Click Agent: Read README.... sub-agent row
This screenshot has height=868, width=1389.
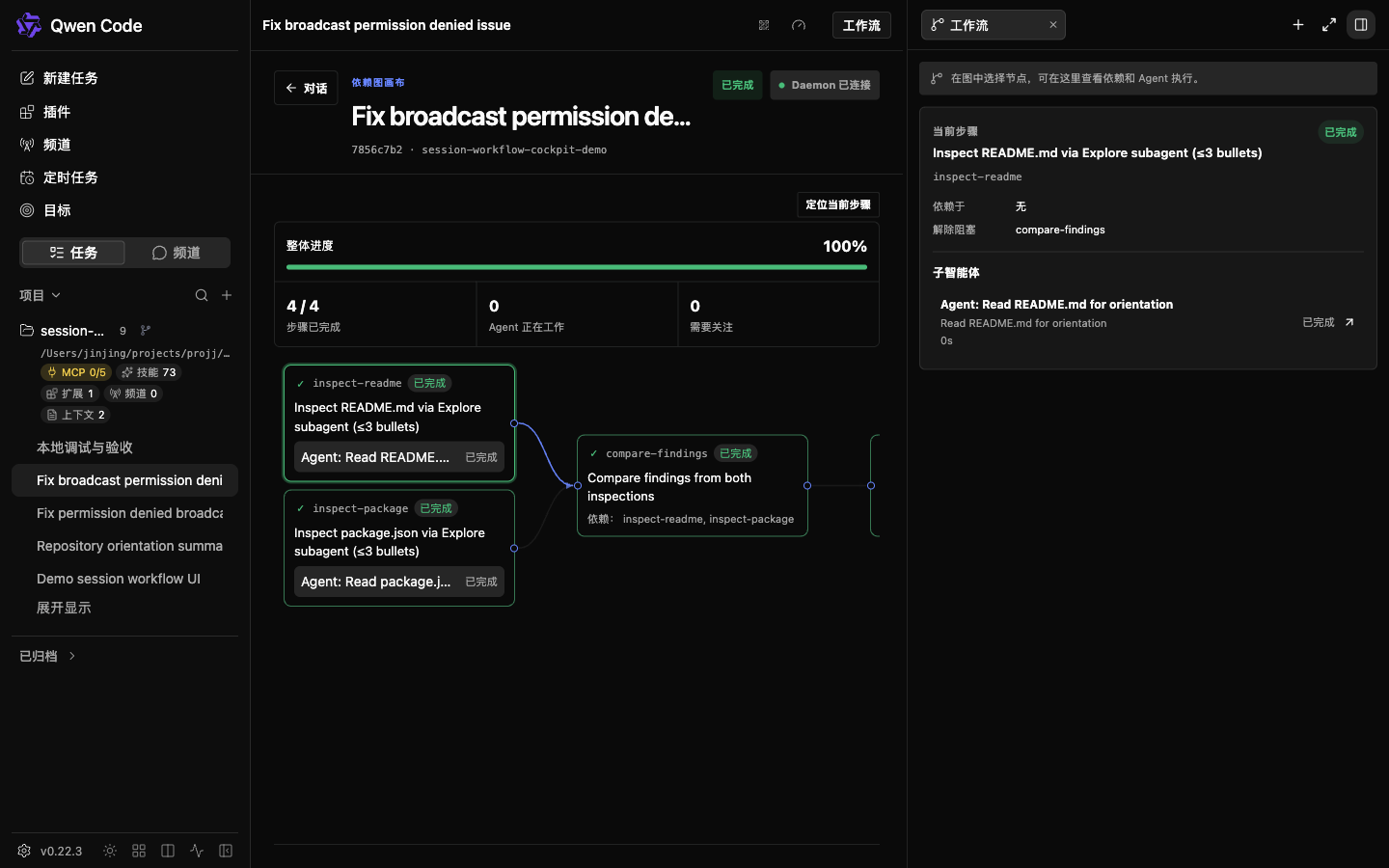[x=399, y=457]
